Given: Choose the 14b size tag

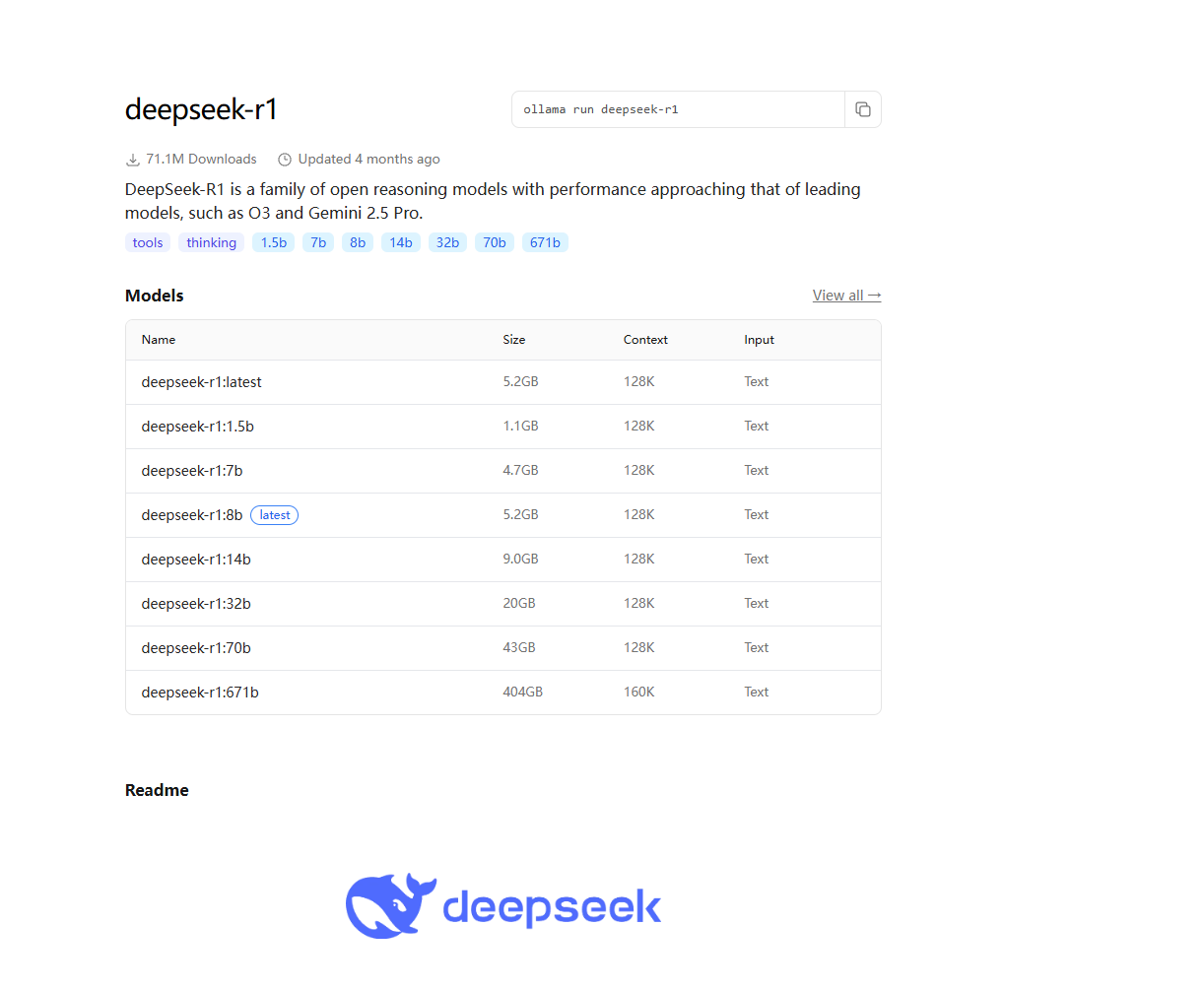Looking at the screenshot, I should coord(400,243).
